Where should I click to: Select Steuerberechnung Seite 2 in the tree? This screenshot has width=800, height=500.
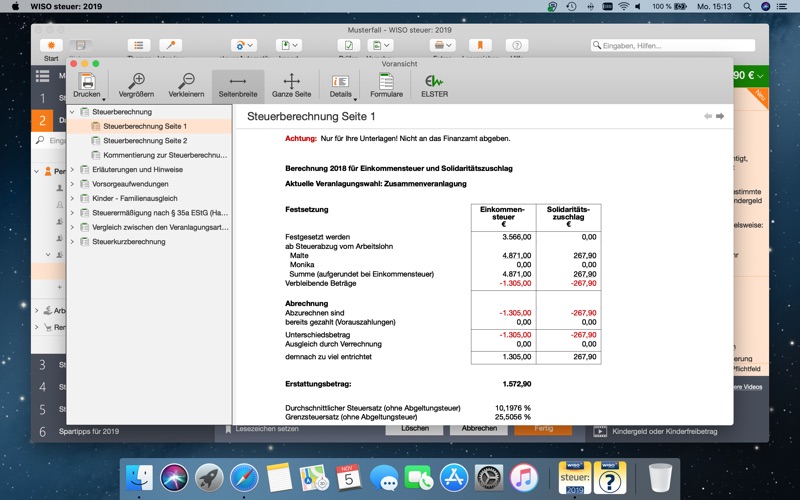click(x=145, y=141)
